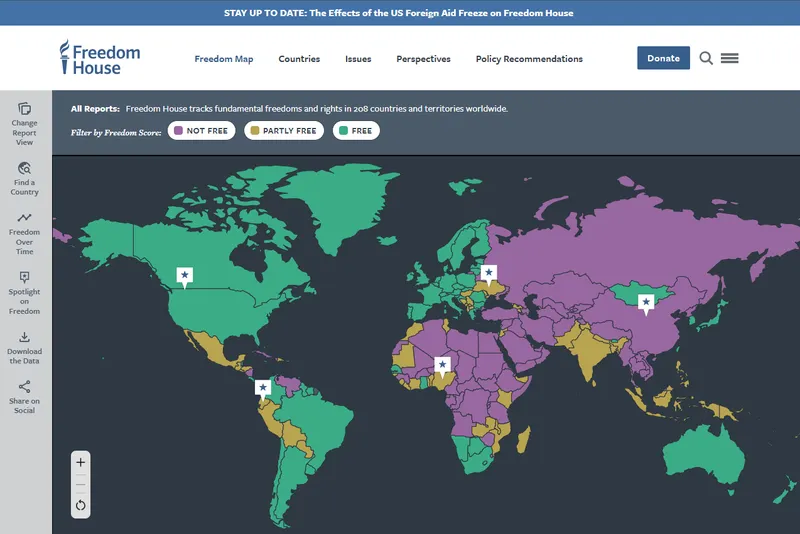This screenshot has width=800, height=534.
Task: Click the Download the Data icon
Action: tap(24, 337)
